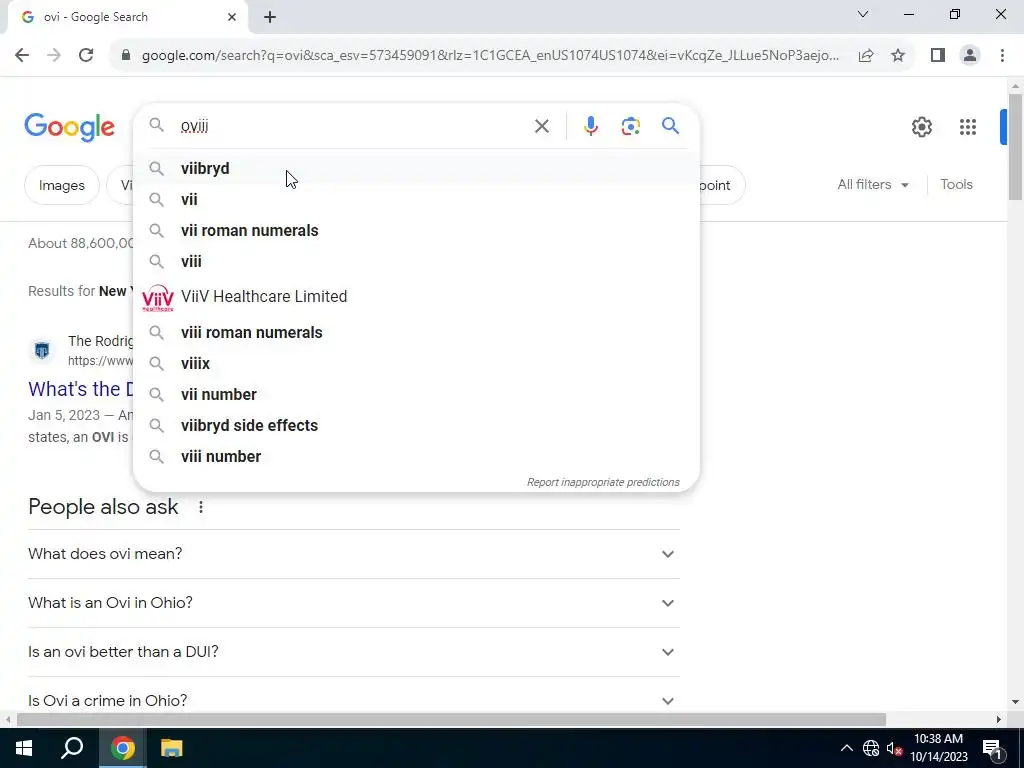
Task: Open taskbar clock showing 10:38 AM
Action: click(x=938, y=748)
